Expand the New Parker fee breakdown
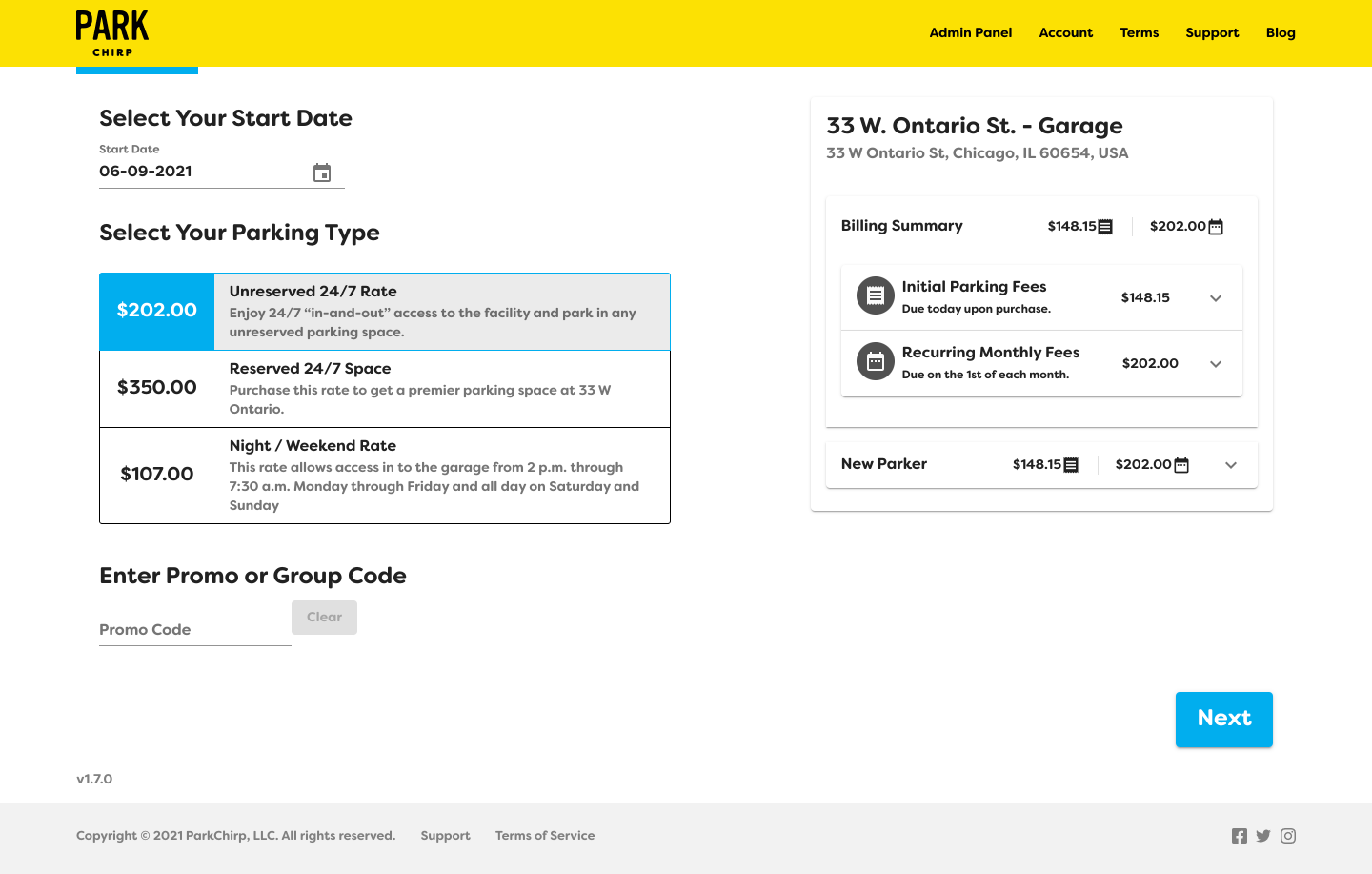The image size is (1372, 874). 1231,465
